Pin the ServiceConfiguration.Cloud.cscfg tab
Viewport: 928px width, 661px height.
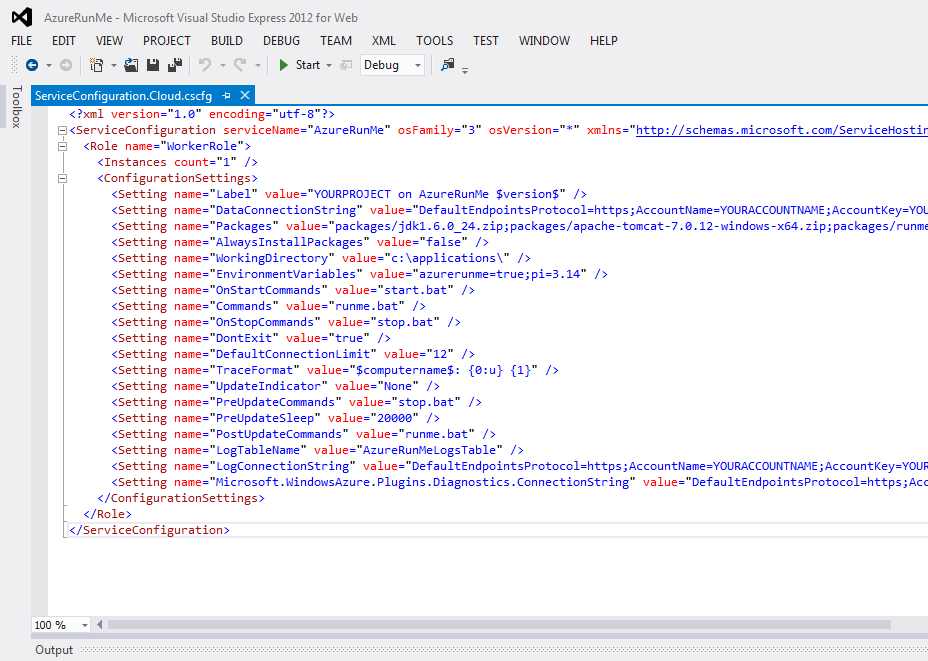(226, 95)
